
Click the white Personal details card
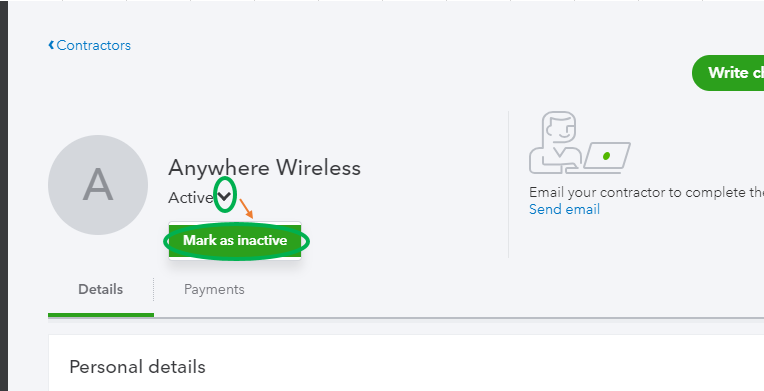[406, 363]
